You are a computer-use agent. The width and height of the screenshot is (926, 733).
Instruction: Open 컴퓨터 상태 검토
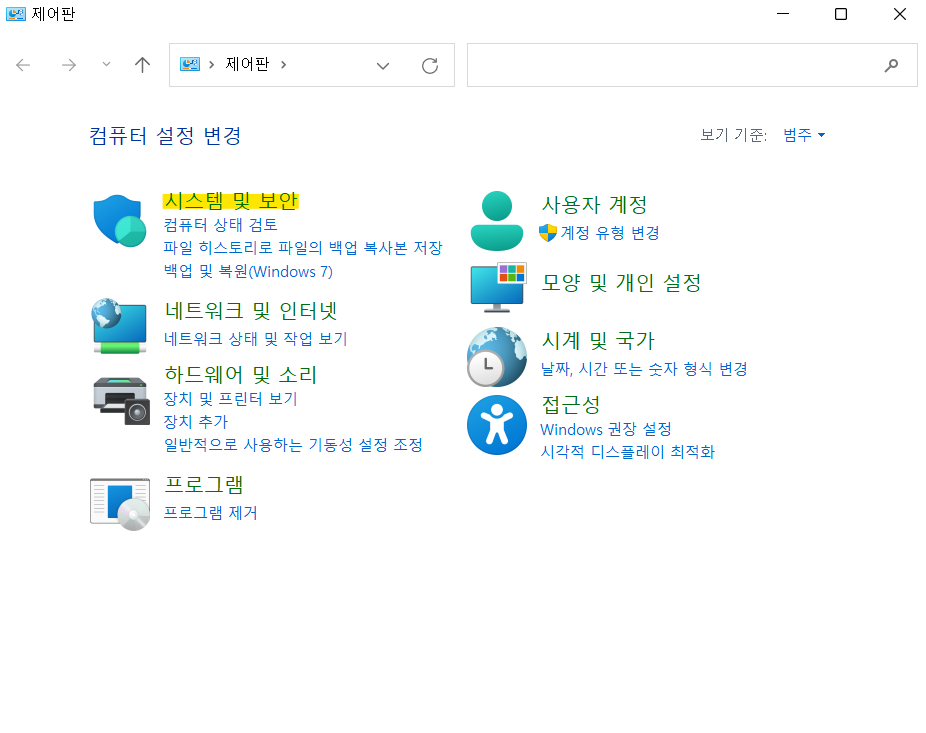(220, 224)
